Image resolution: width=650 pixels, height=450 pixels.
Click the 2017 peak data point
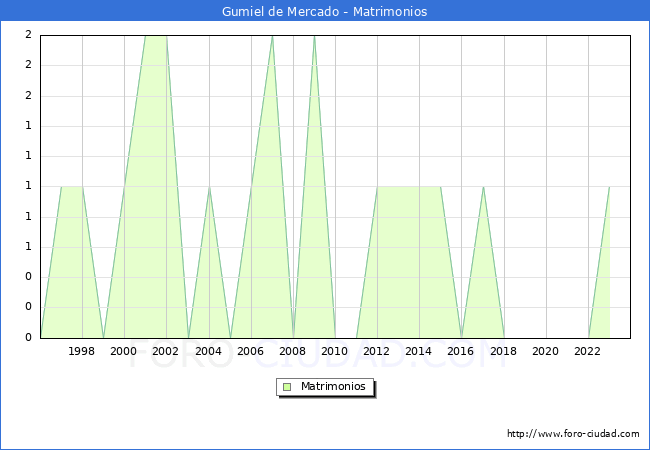click(x=483, y=187)
